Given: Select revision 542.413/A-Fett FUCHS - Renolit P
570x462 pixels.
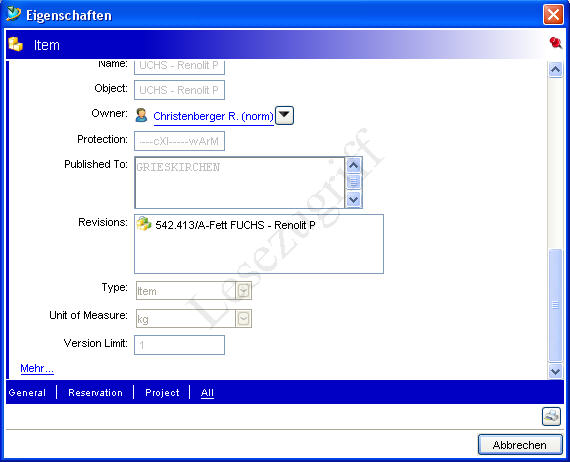Looking at the screenshot, I should [235, 225].
